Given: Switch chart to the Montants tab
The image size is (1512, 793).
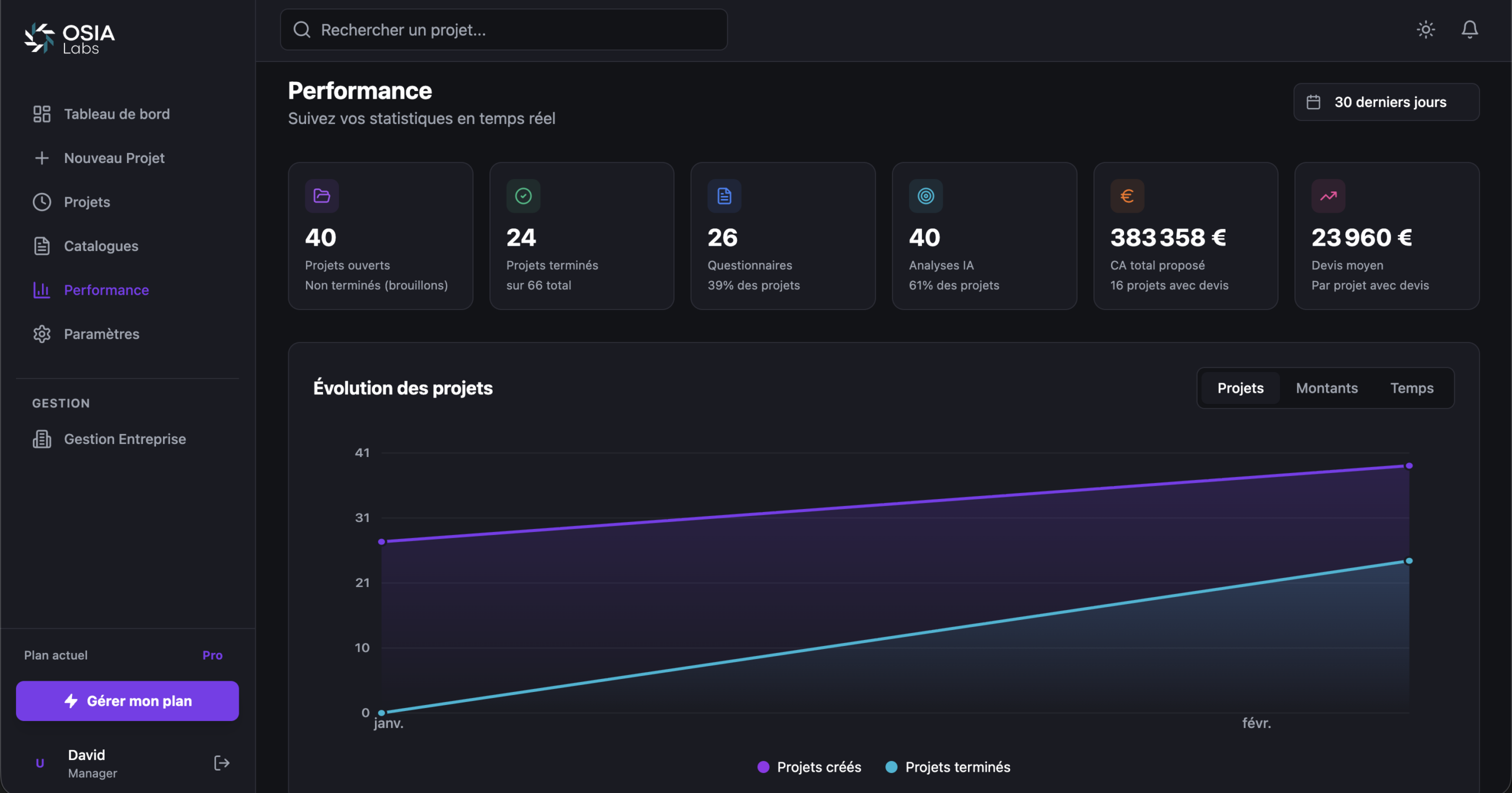Looking at the screenshot, I should pos(1327,388).
